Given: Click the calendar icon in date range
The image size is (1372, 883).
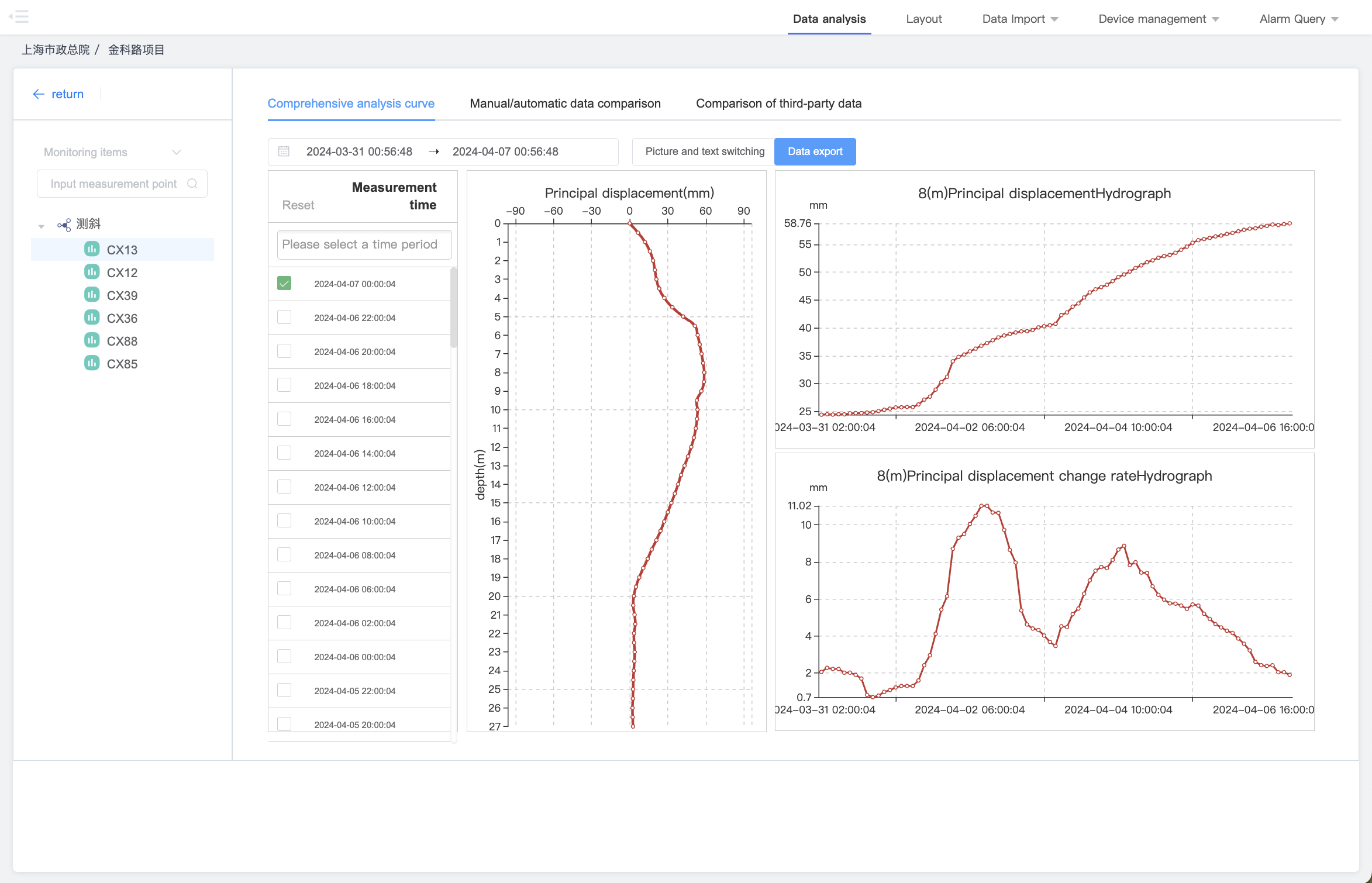Looking at the screenshot, I should tap(284, 151).
